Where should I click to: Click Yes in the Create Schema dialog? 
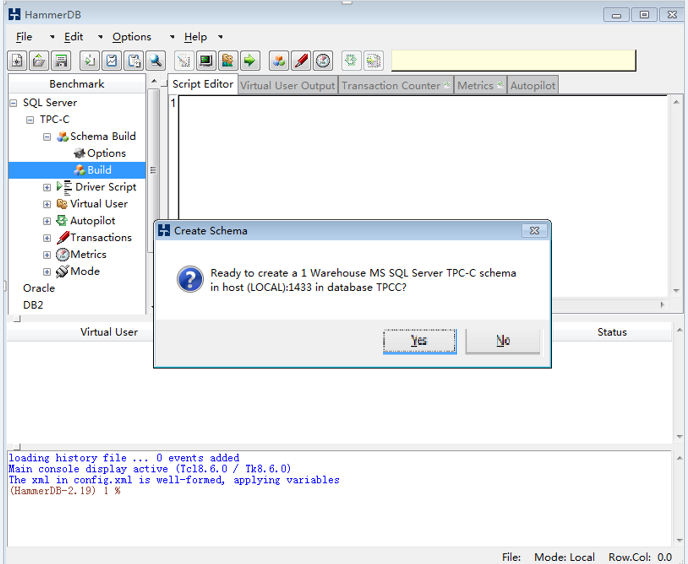(419, 341)
